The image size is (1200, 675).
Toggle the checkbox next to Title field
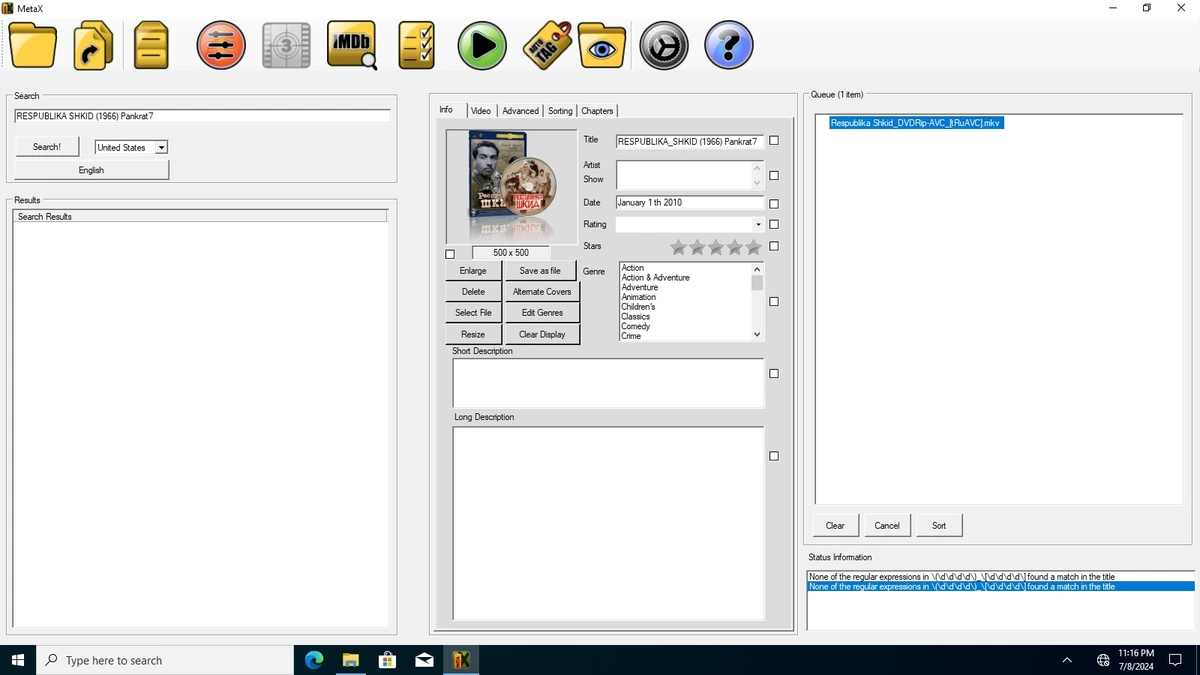coord(774,141)
